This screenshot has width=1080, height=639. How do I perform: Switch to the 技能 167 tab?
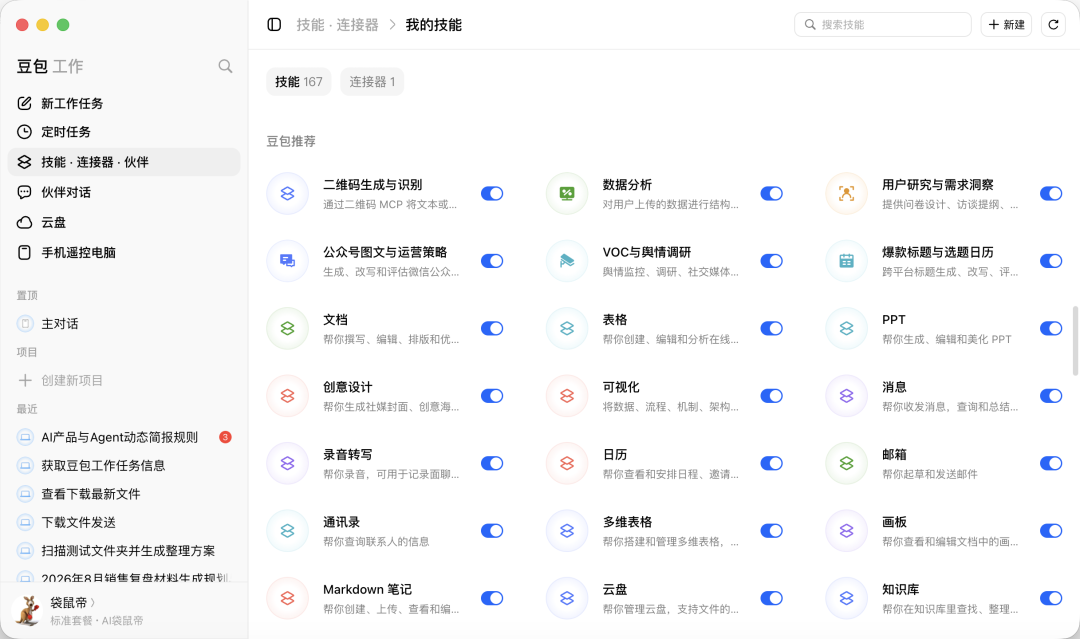click(299, 82)
